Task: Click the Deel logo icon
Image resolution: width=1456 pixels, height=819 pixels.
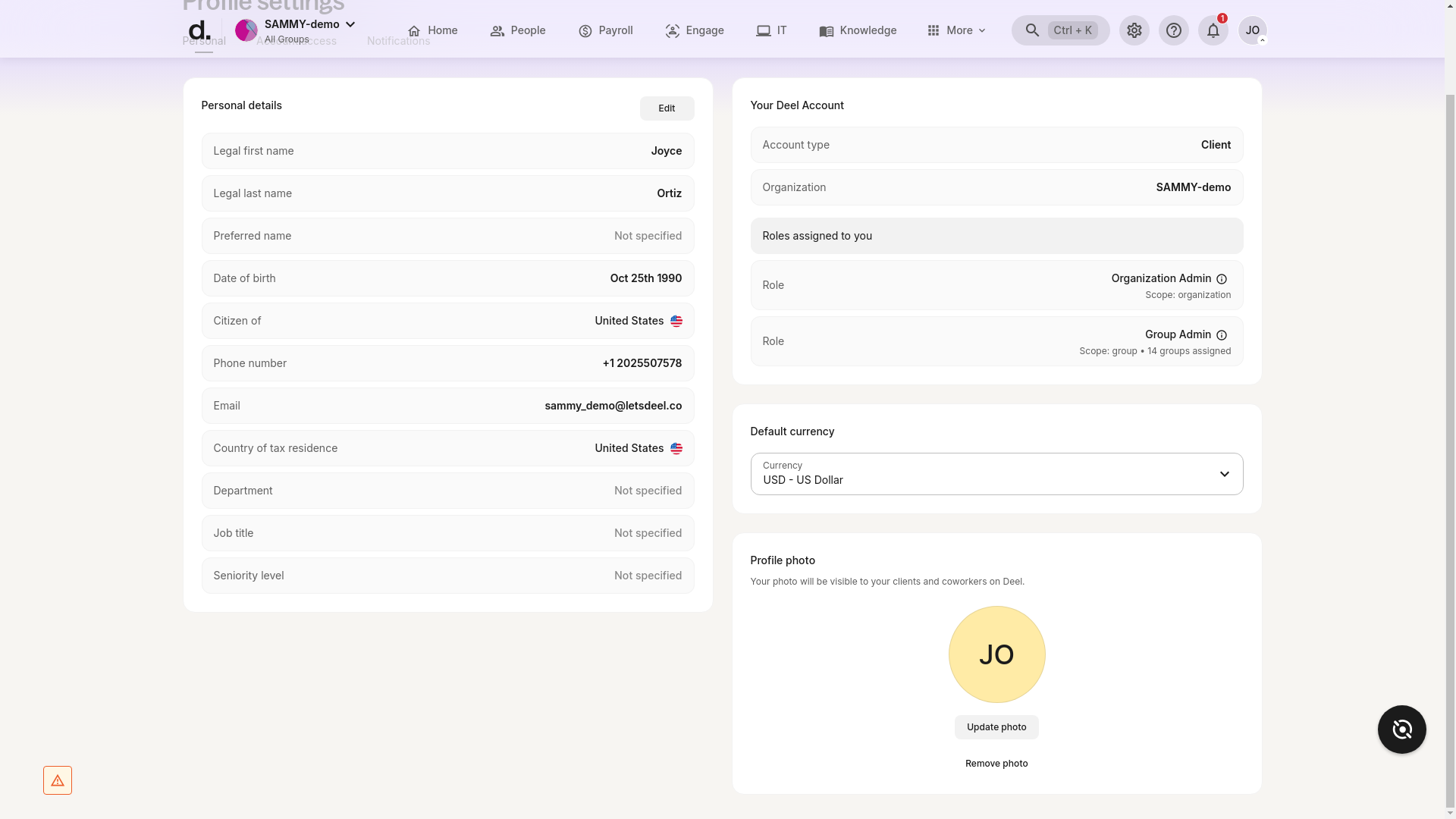Action: pos(199,30)
